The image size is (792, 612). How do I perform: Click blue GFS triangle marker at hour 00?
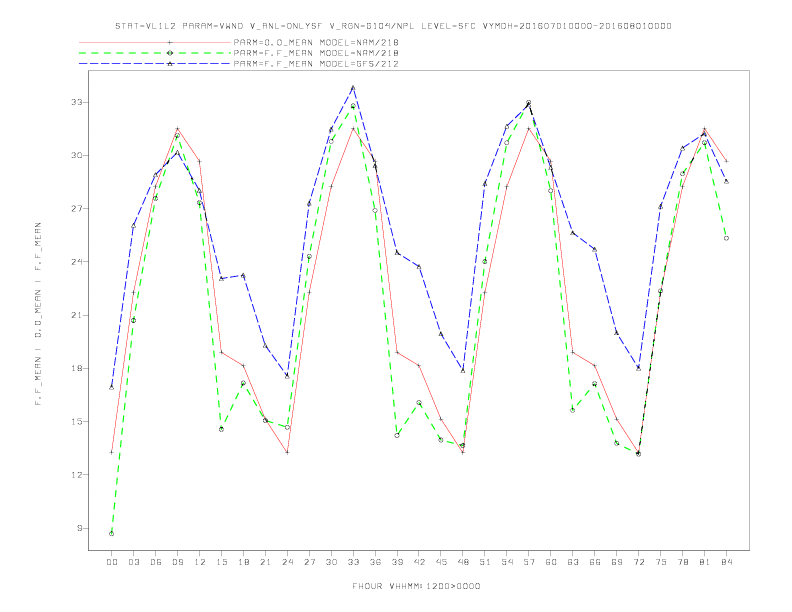[x=112, y=387]
